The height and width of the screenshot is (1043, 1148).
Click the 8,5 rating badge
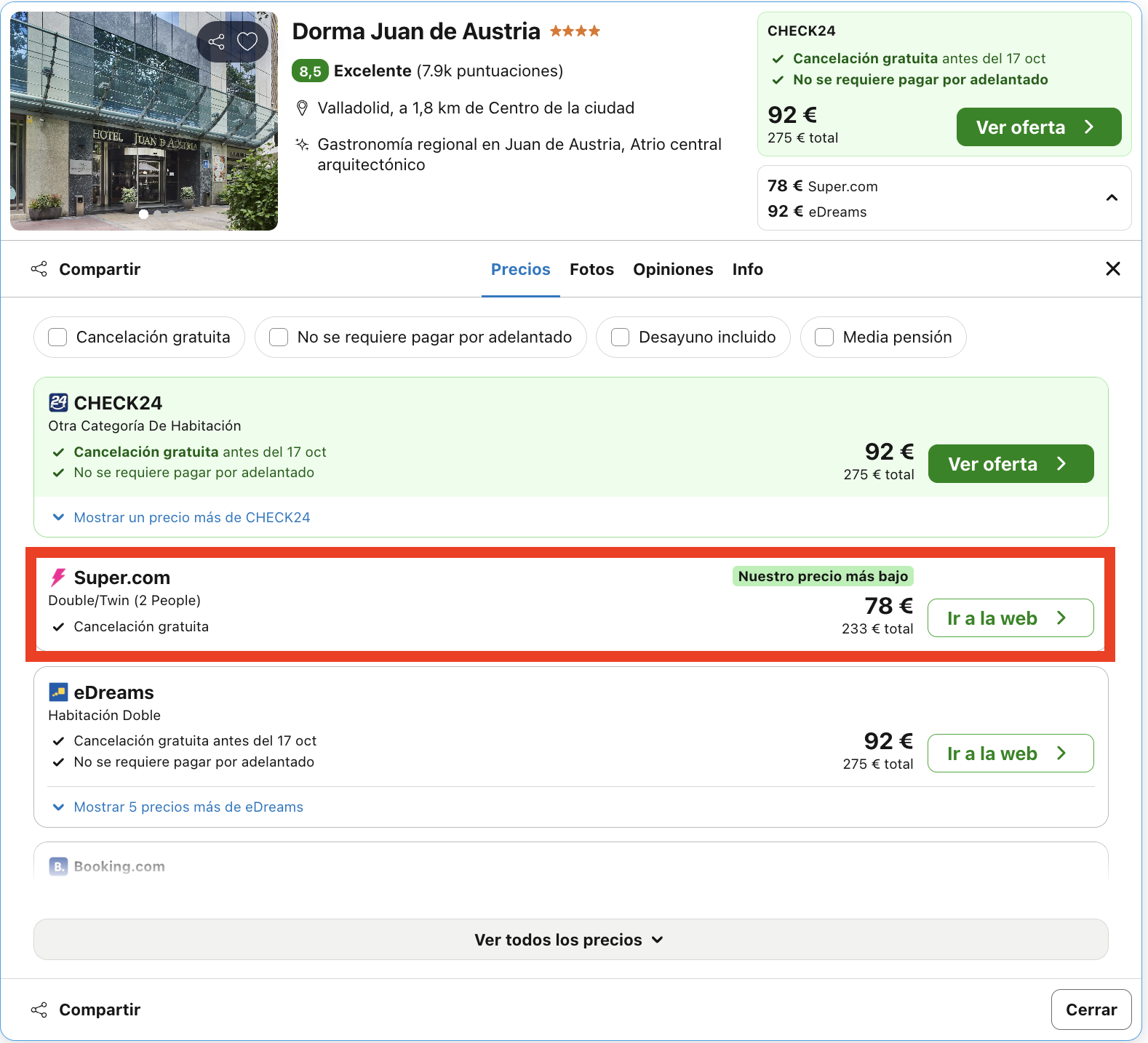(x=310, y=71)
